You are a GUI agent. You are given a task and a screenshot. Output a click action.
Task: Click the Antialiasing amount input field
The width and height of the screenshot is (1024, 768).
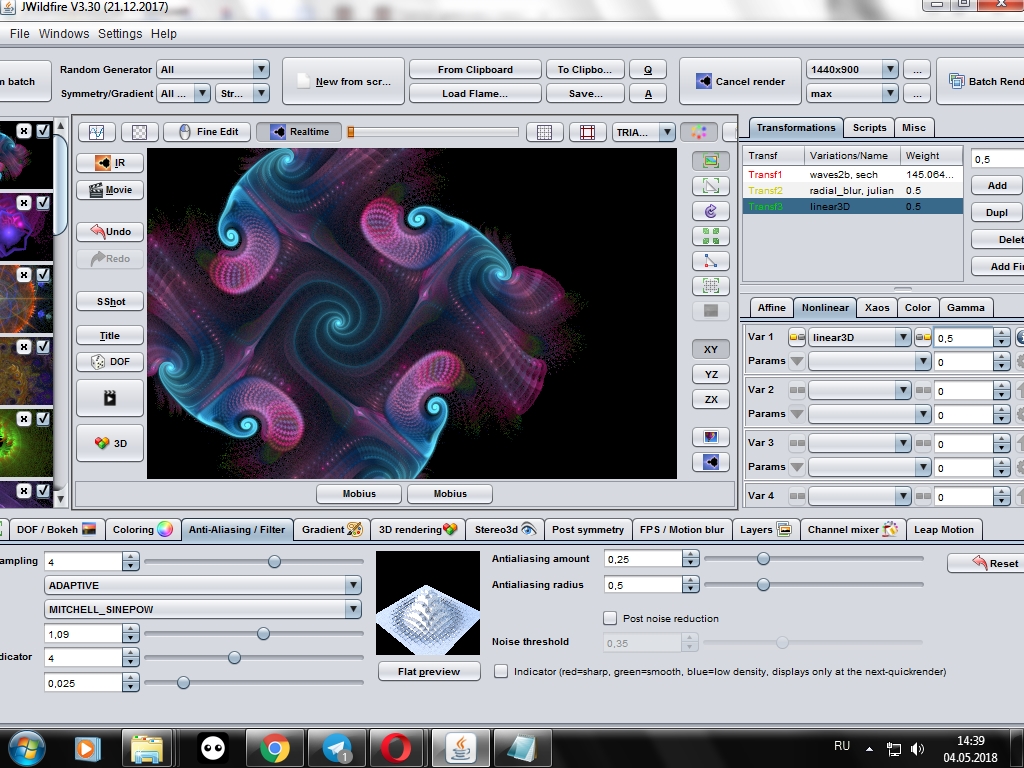[x=643, y=559]
